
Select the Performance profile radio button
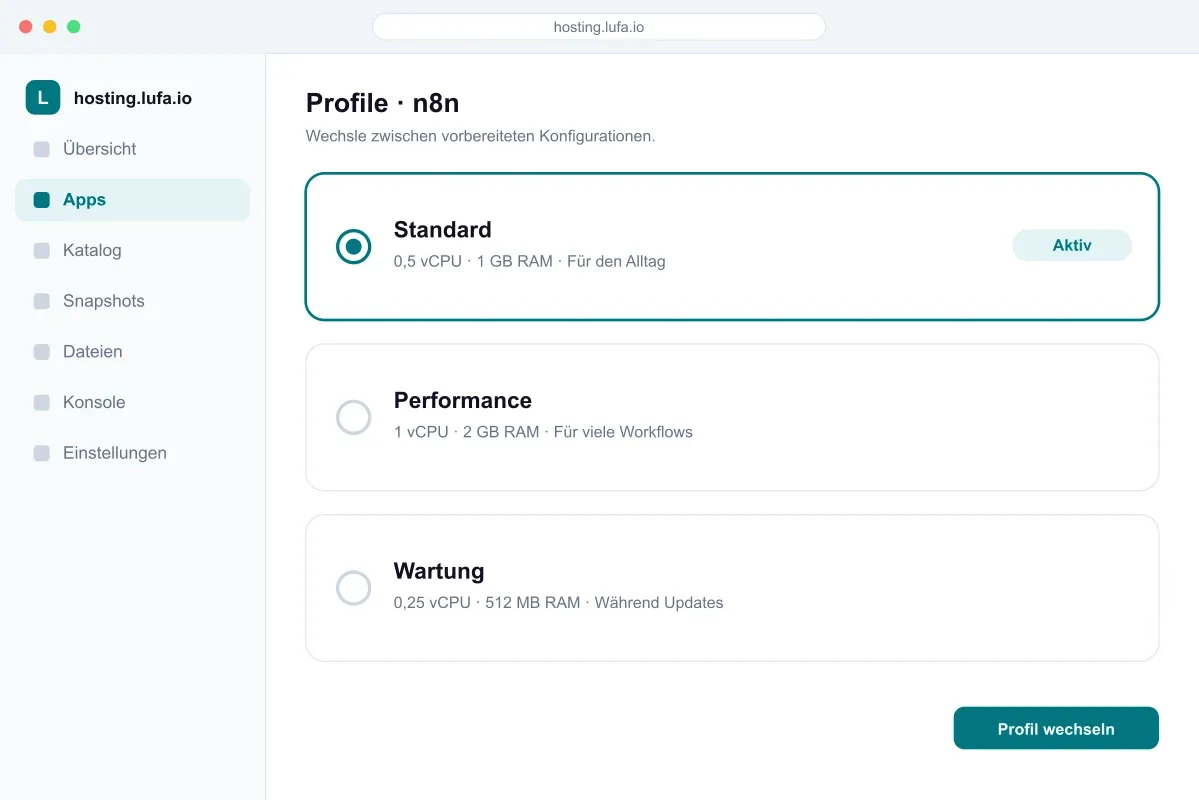point(353,418)
